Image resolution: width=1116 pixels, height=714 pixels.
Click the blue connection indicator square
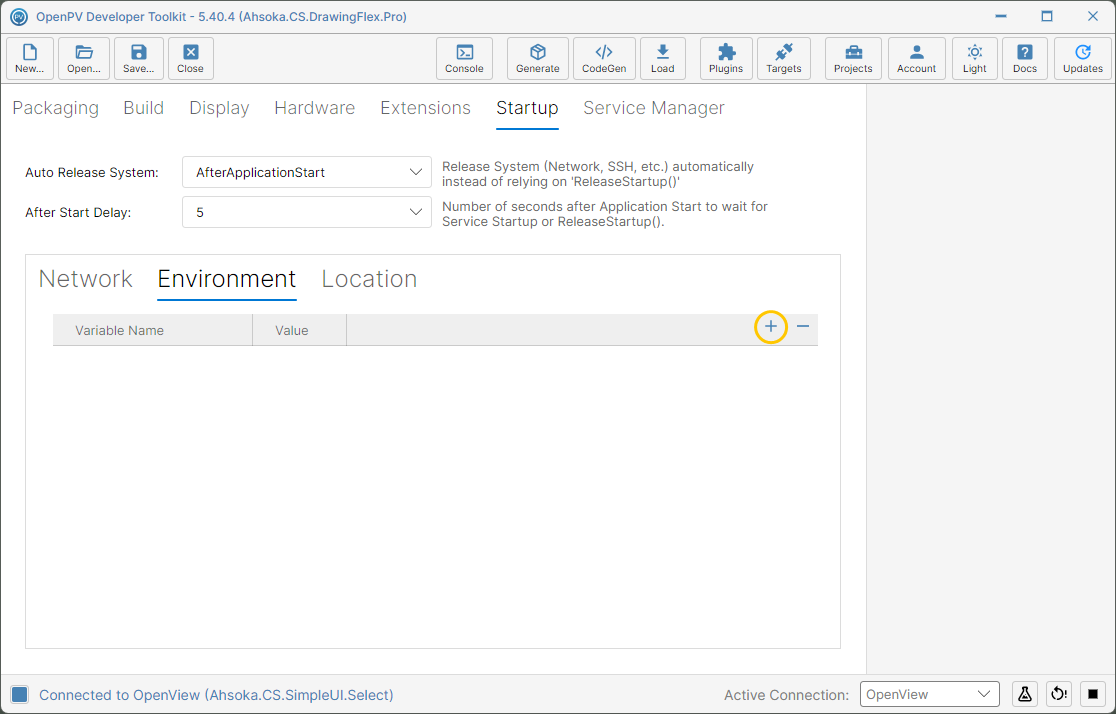(20, 694)
